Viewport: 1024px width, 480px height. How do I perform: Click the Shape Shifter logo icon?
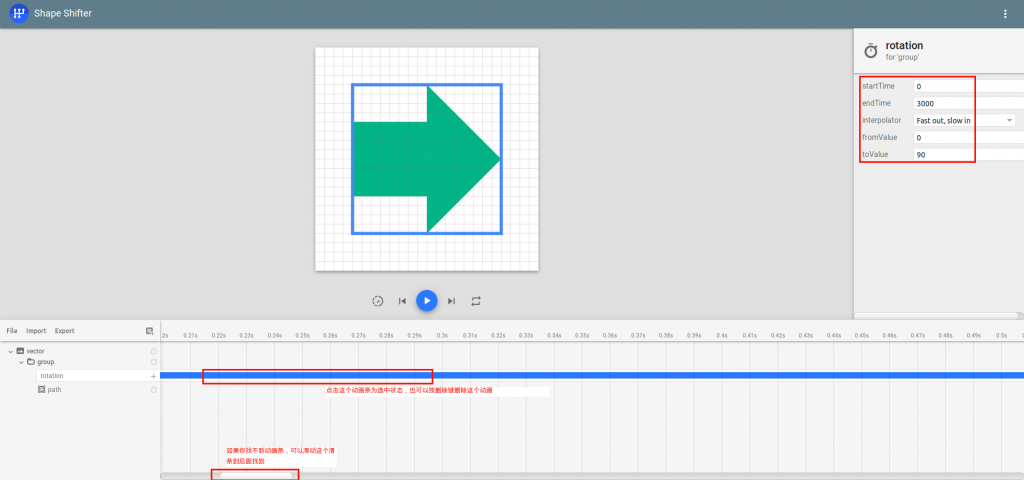tap(18, 14)
